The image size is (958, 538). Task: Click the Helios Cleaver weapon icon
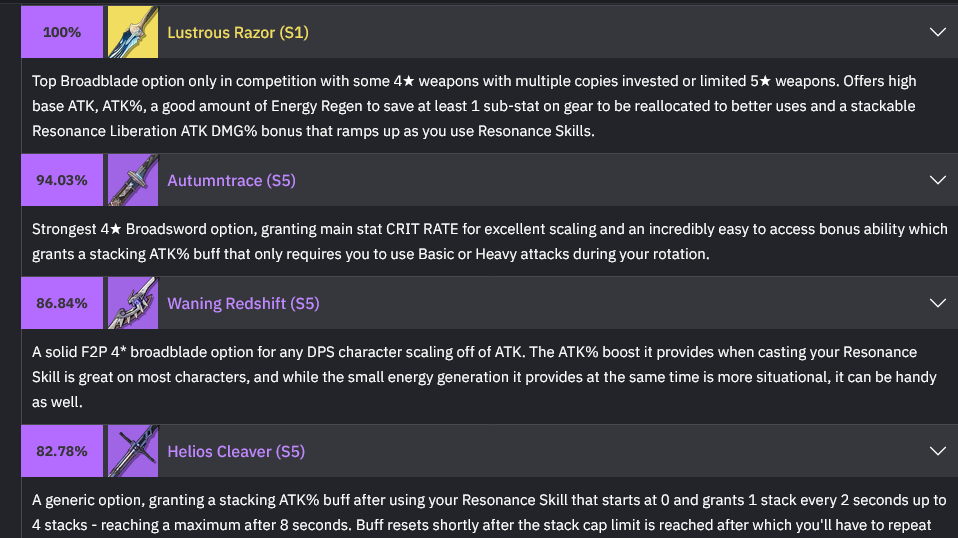tap(133, 451)
